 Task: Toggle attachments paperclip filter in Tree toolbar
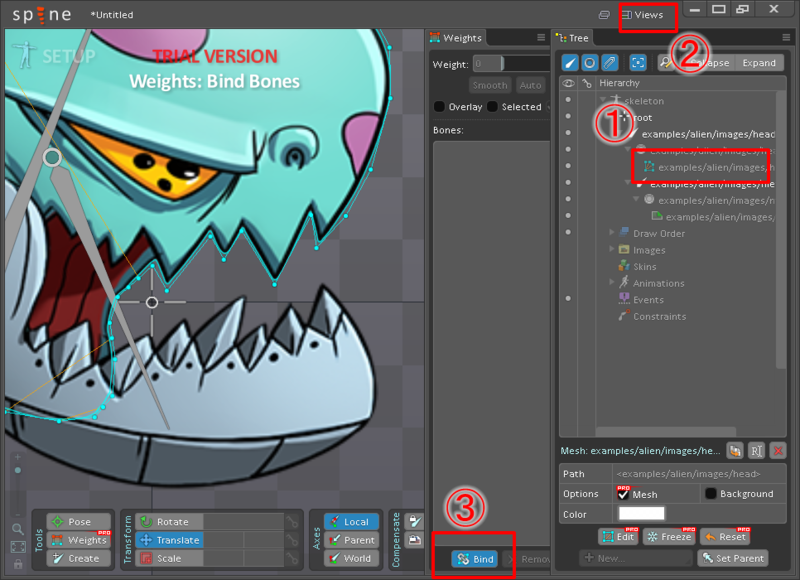(x=609, y=63)
